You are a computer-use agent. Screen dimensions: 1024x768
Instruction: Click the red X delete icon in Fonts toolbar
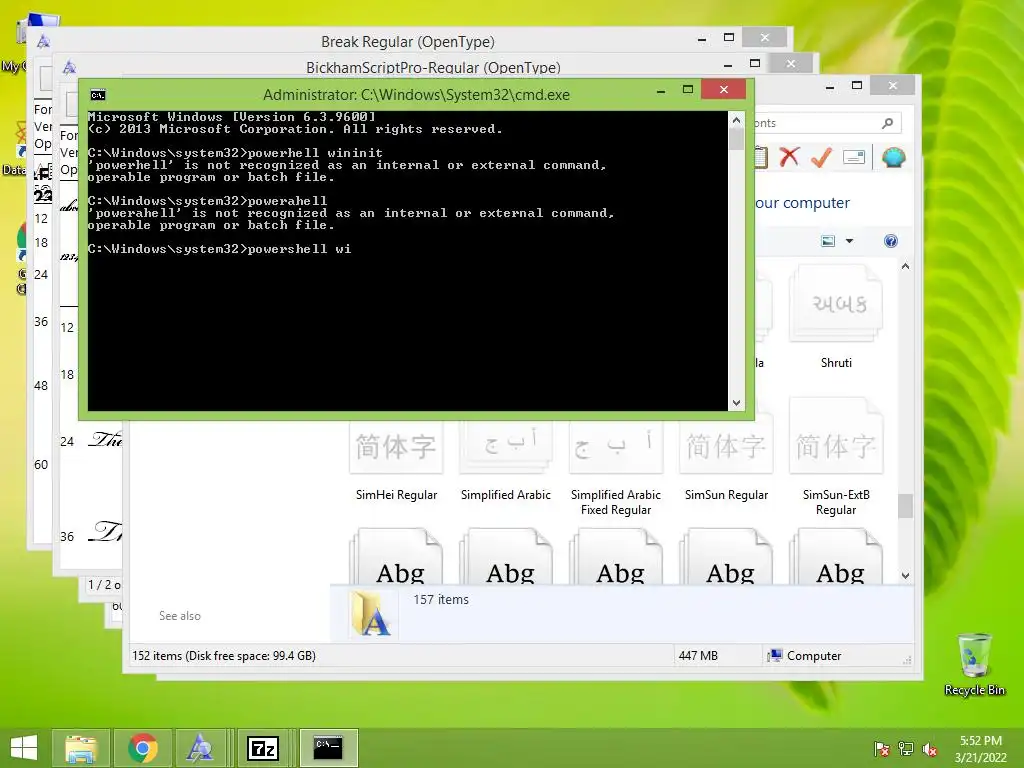[x=789, y=157]
